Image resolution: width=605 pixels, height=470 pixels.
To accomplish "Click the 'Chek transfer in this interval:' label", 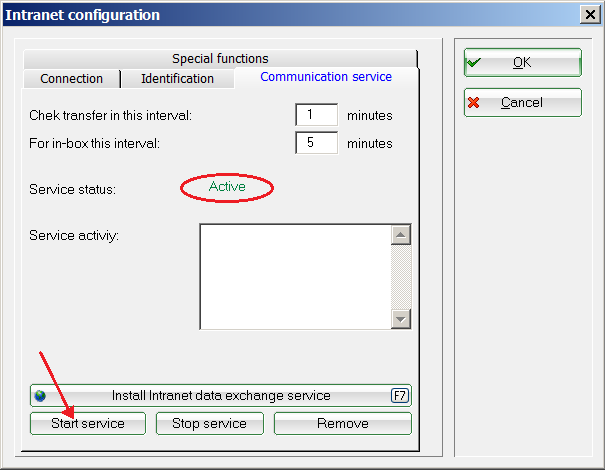I will pyautogui.click(x=110, y=115).
